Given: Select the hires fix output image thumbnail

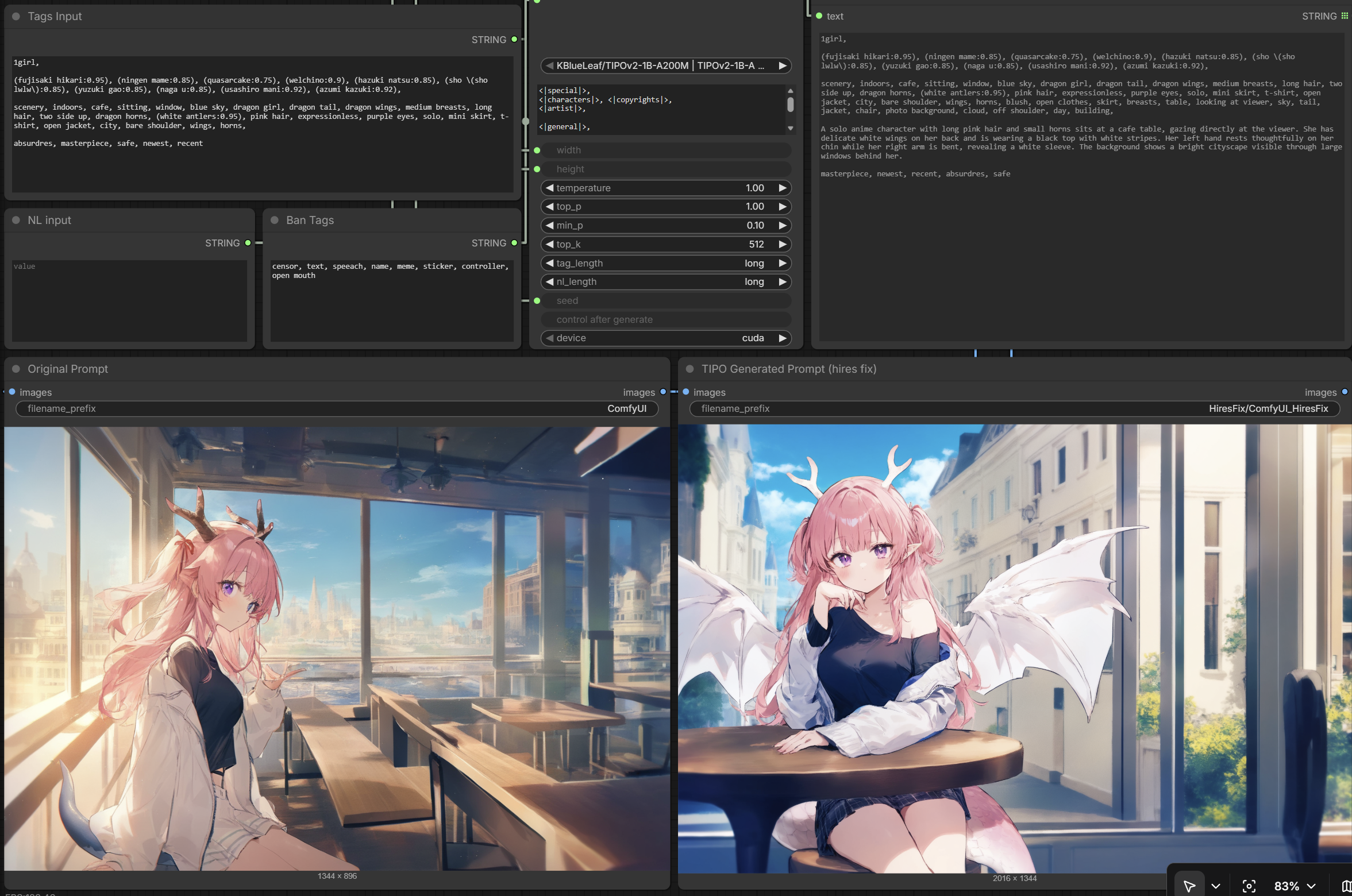Looking at the screenshot, I should 1015,648.
